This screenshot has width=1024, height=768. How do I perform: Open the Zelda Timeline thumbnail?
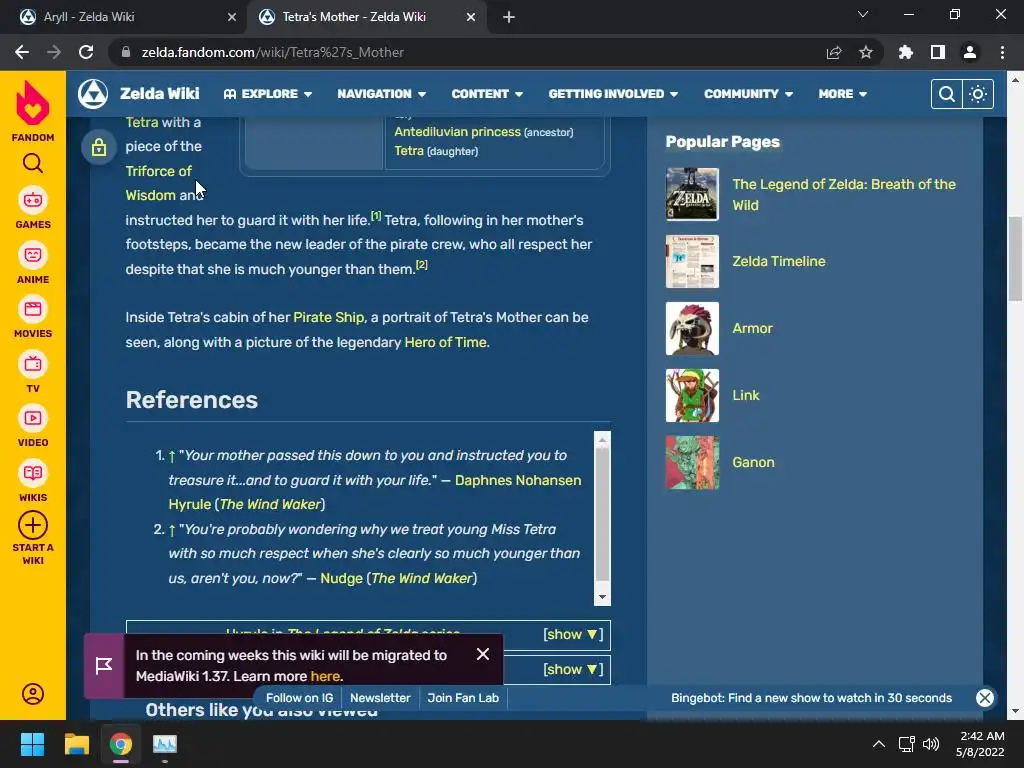[692, 261]
